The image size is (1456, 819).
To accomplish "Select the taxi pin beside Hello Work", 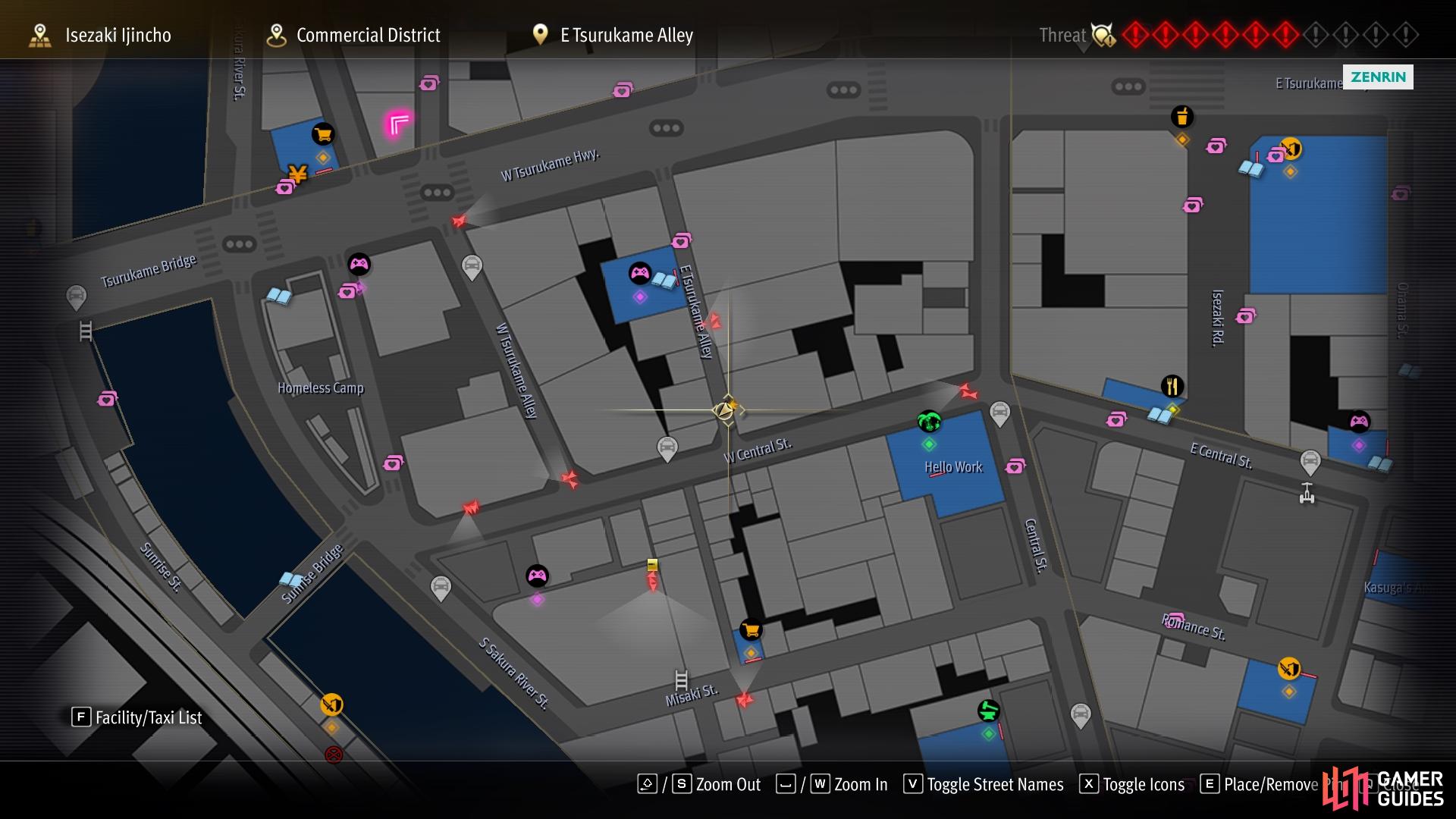I will [x=1000, y=414].
